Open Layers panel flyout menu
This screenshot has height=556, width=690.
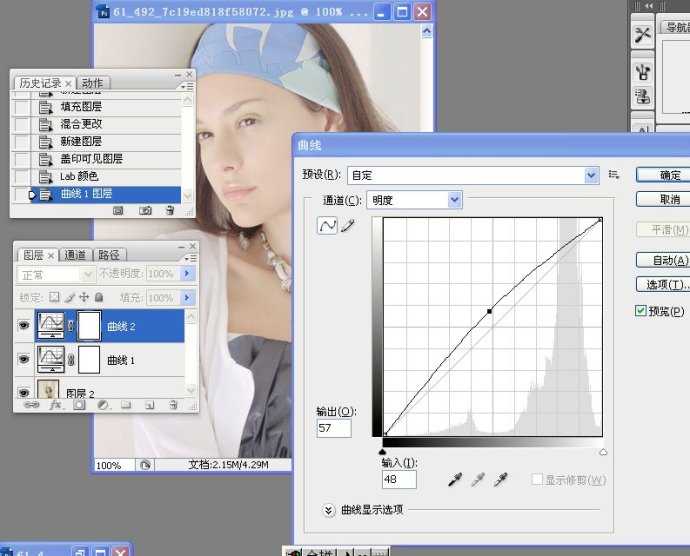click(x=190, y=258)
